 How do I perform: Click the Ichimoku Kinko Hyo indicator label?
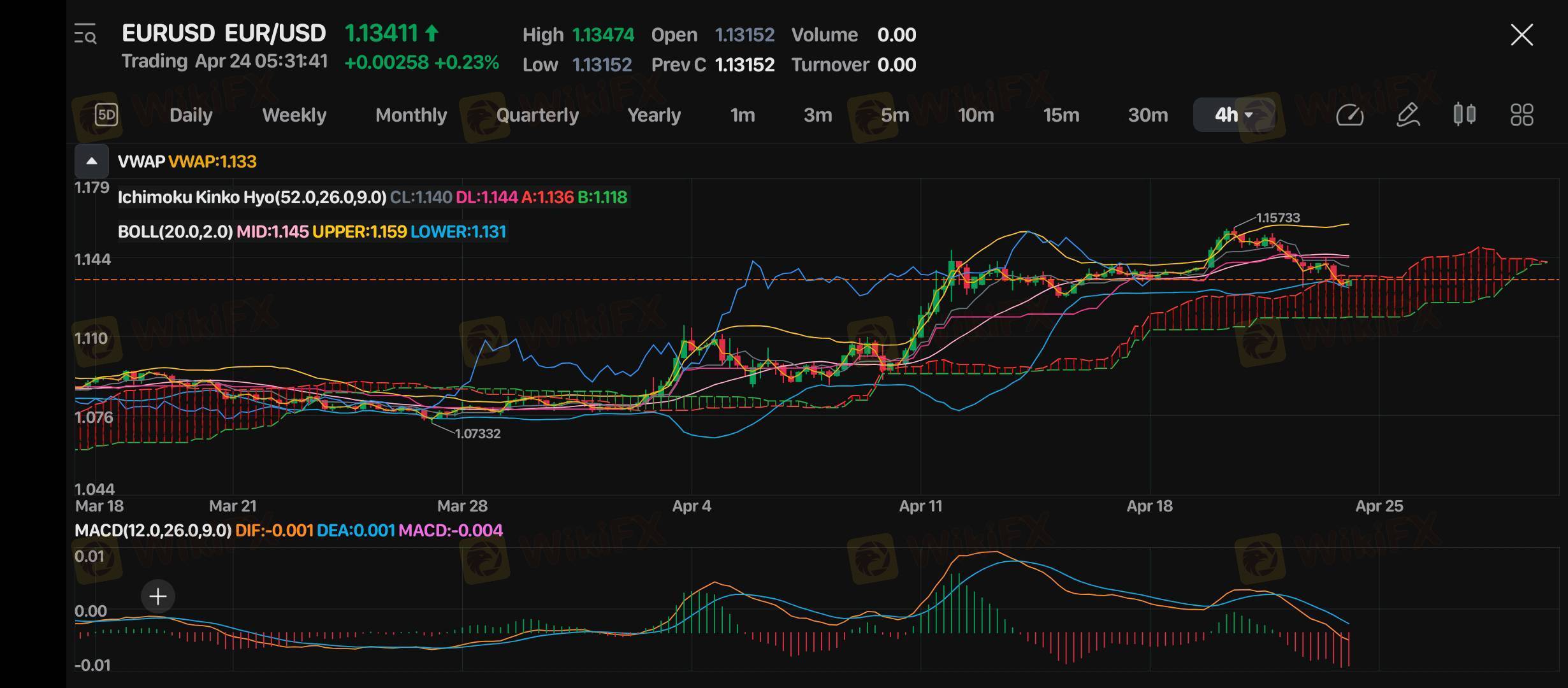(x=252, y=197)
